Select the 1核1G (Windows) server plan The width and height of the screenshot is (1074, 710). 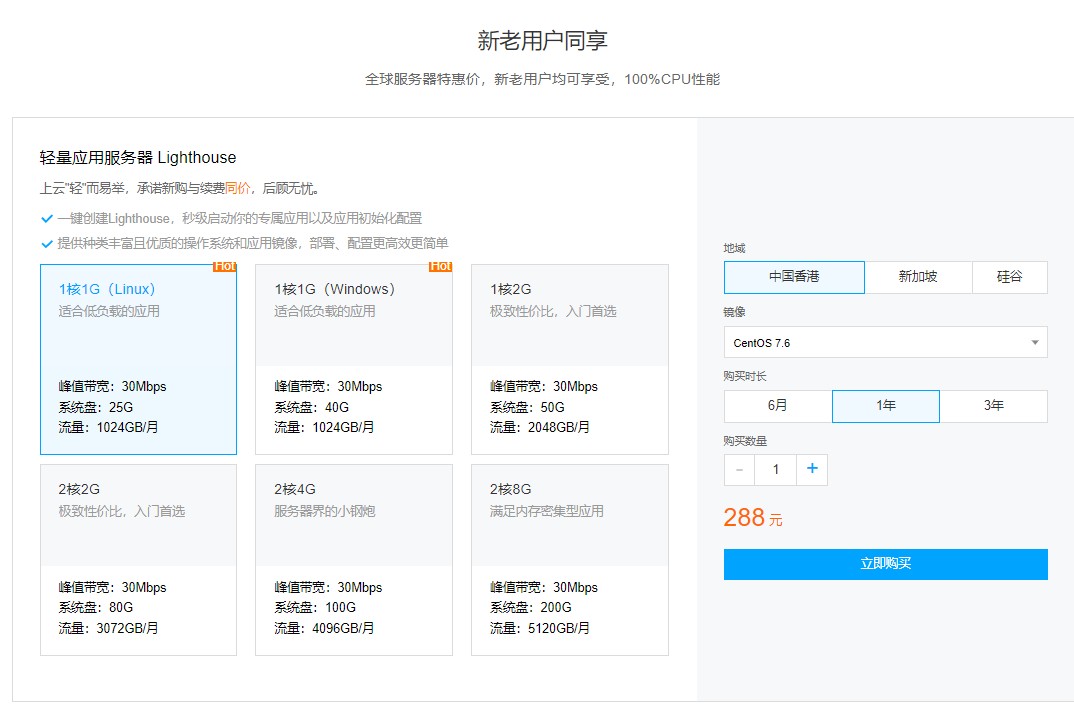click(x=354, y=359)
